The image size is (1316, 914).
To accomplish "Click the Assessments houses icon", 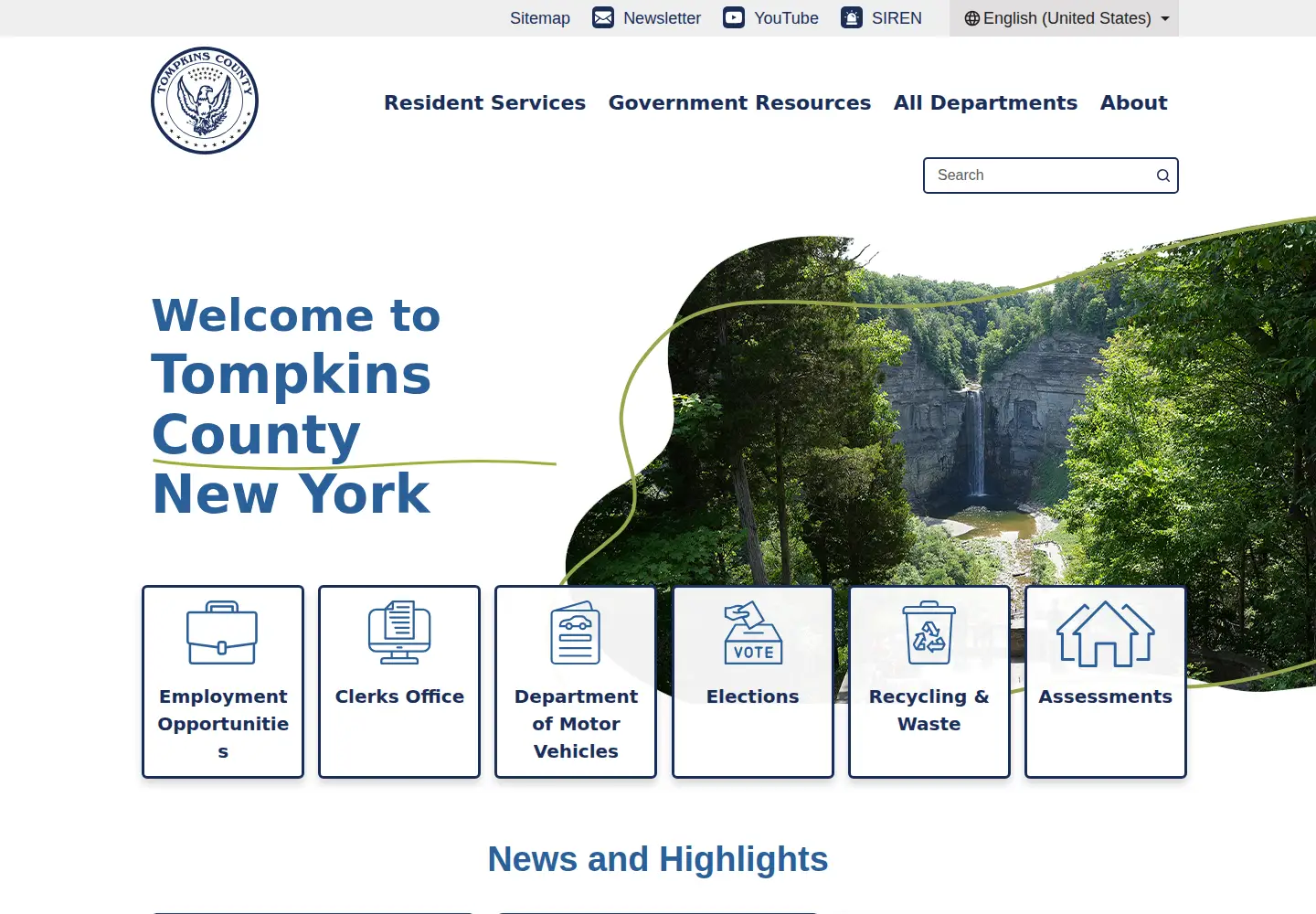I will [x=1106, y=633].
